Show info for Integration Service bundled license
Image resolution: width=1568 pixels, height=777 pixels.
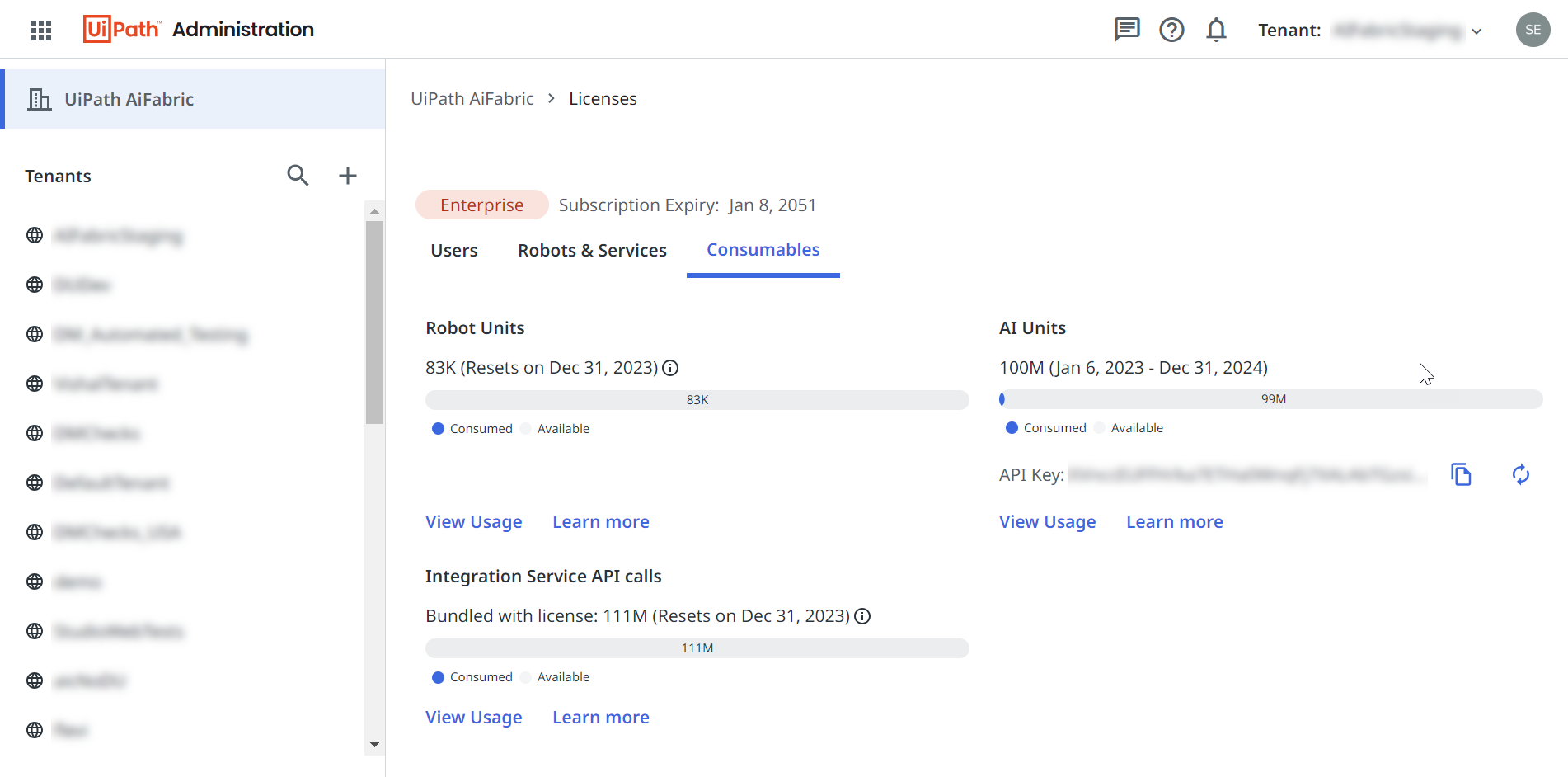click(862, 616)
